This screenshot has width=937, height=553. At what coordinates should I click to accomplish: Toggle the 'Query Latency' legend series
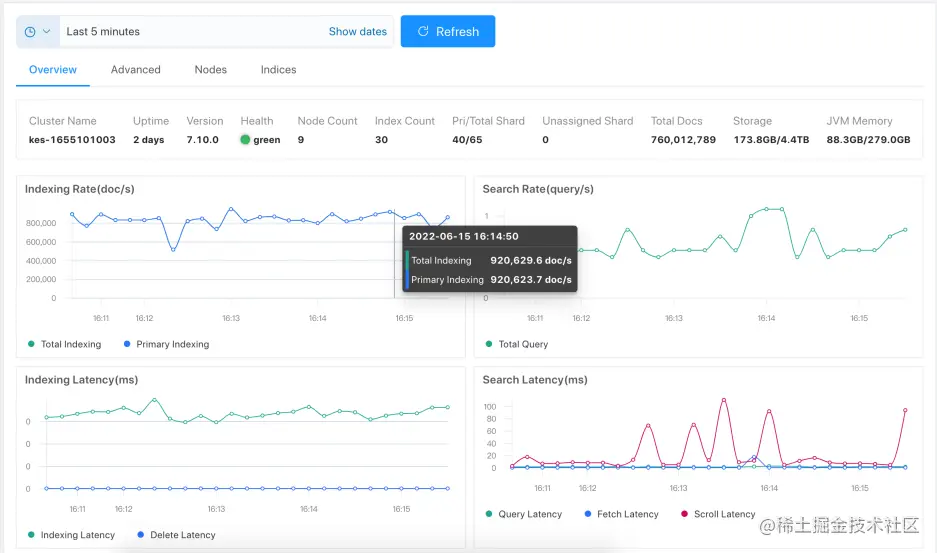click(x=523, y=514)
